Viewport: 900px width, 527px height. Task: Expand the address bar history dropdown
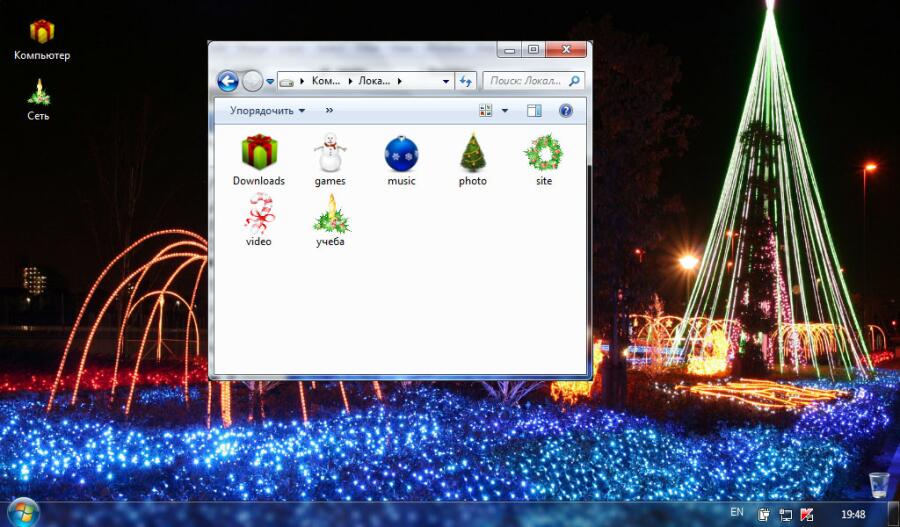[446, 81]
